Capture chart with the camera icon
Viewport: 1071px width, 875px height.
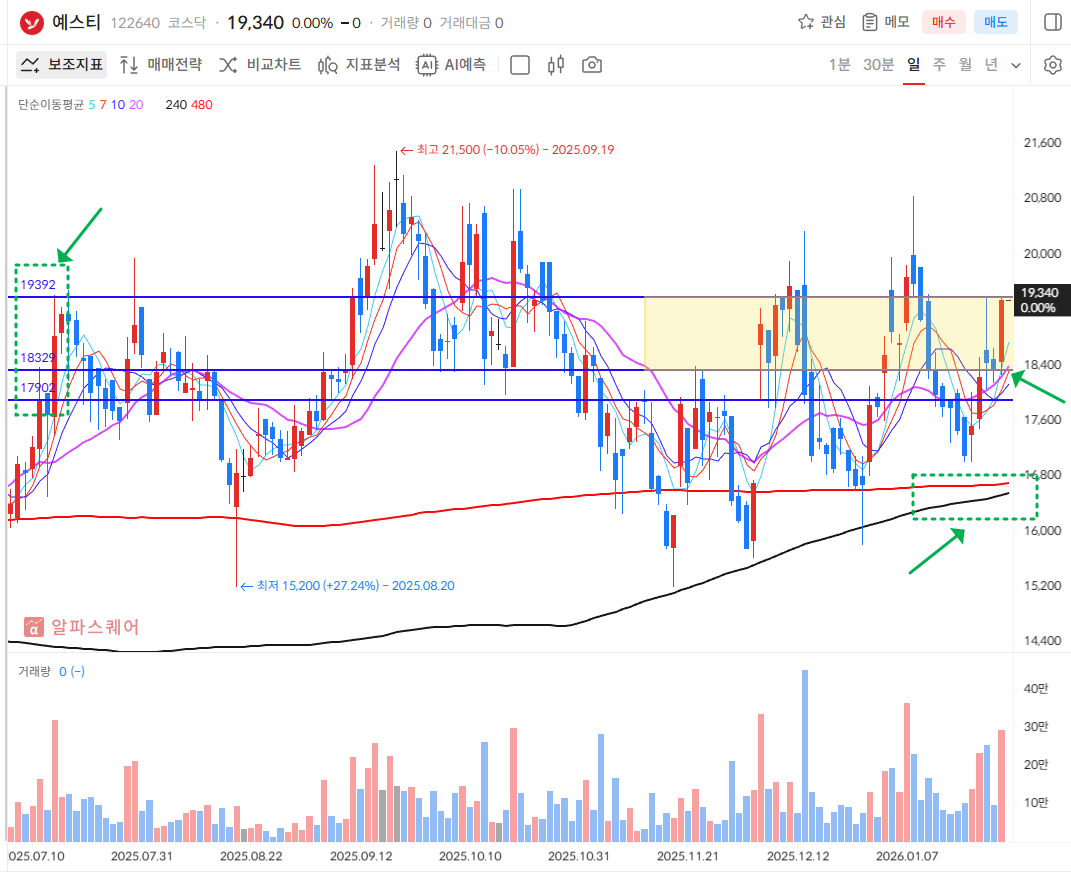592,65
